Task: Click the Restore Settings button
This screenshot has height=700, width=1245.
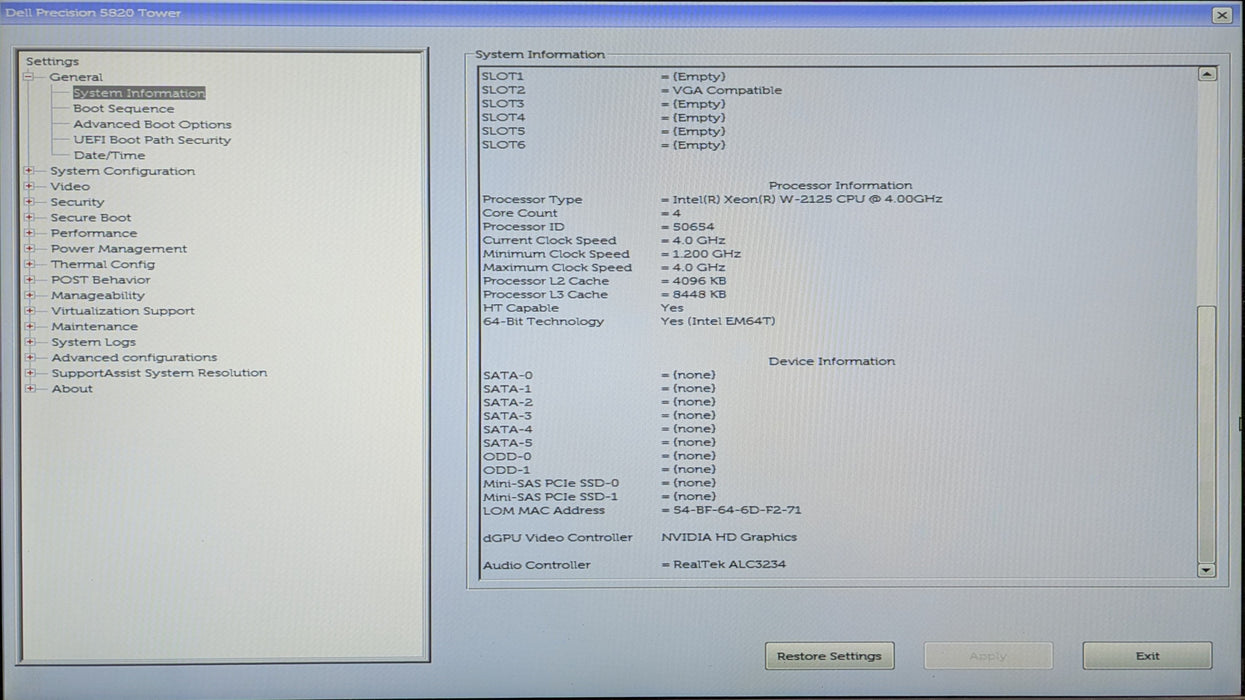Action: 829,656
